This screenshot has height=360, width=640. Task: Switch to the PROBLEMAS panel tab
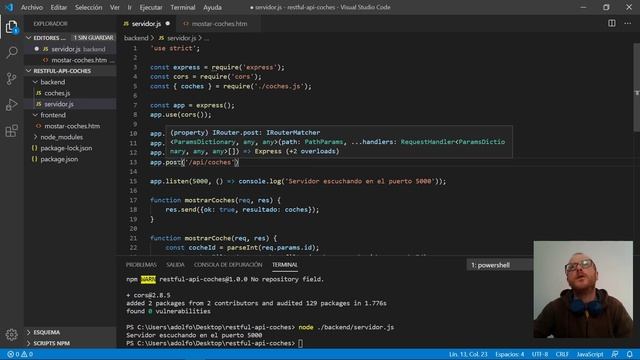141,265
